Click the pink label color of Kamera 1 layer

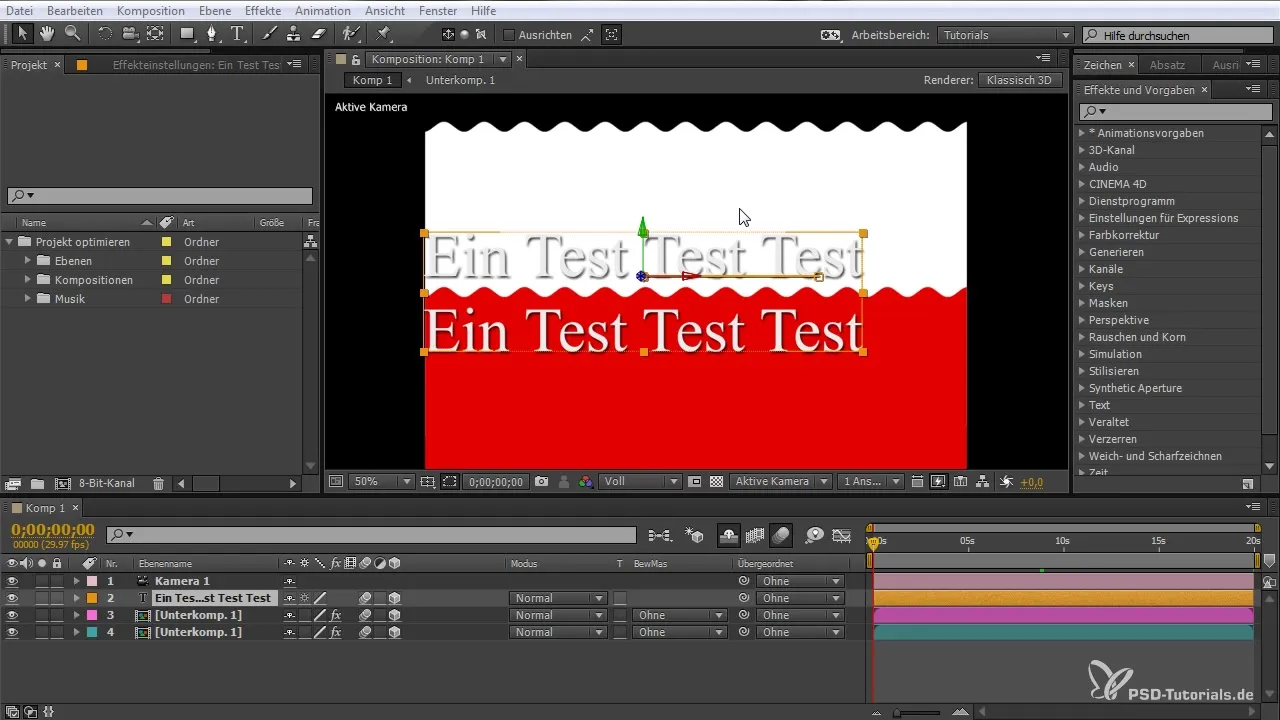[91, 581]
